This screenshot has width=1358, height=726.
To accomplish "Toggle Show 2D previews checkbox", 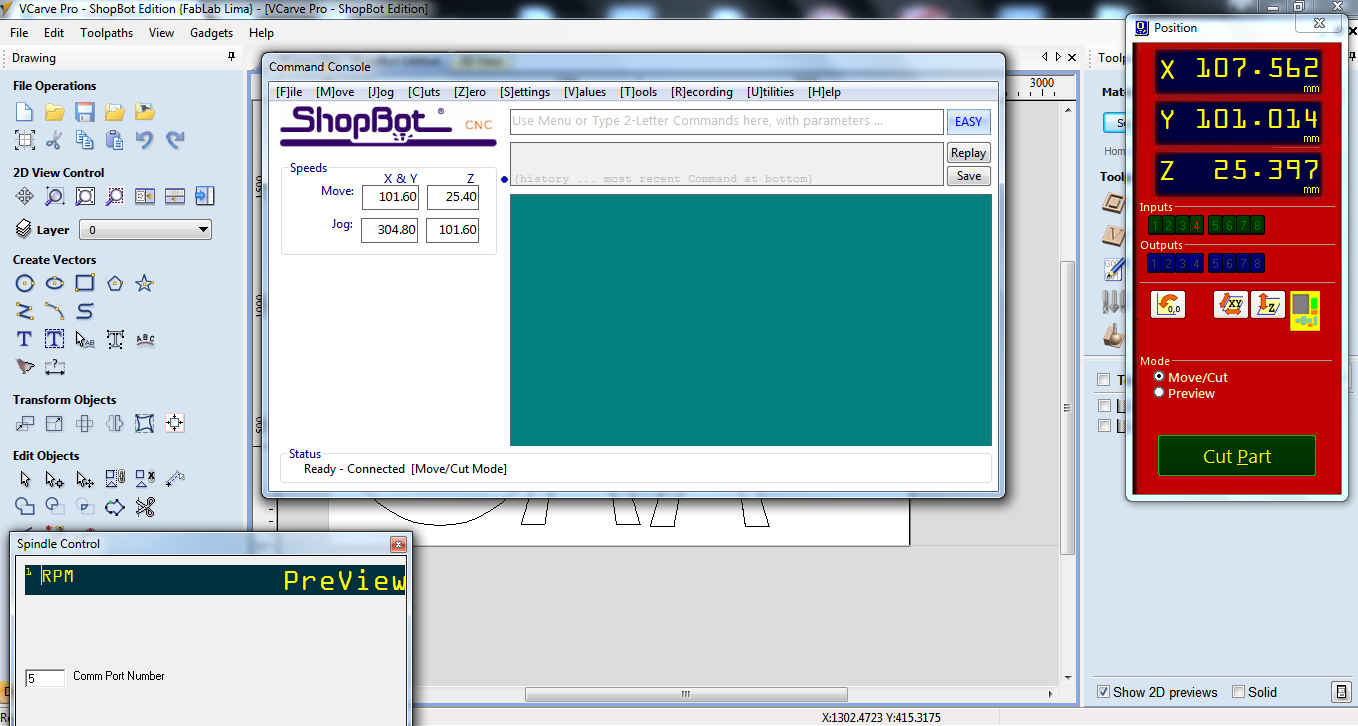I will (1103, 692).
